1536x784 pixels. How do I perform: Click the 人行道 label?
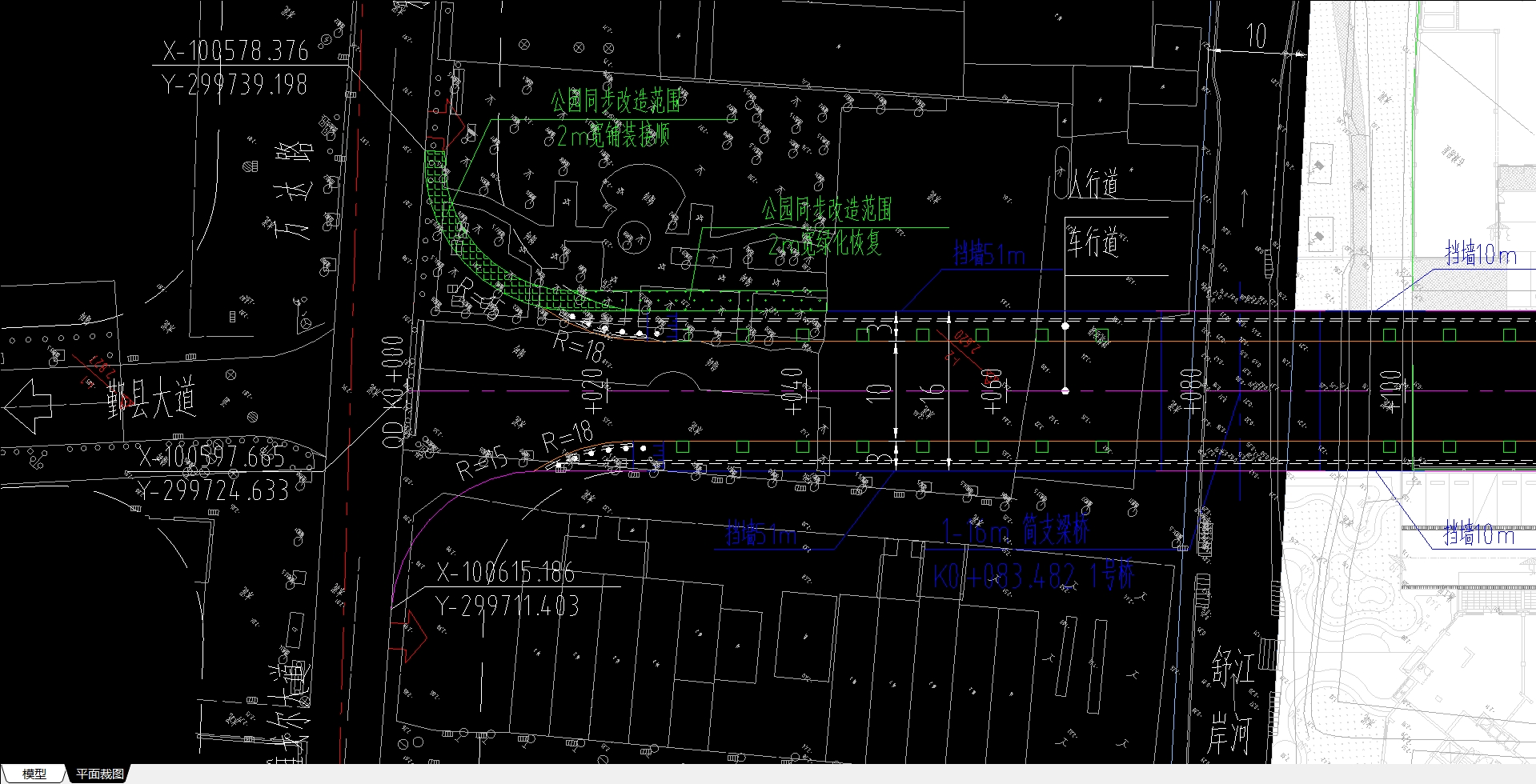point(1093,184)
